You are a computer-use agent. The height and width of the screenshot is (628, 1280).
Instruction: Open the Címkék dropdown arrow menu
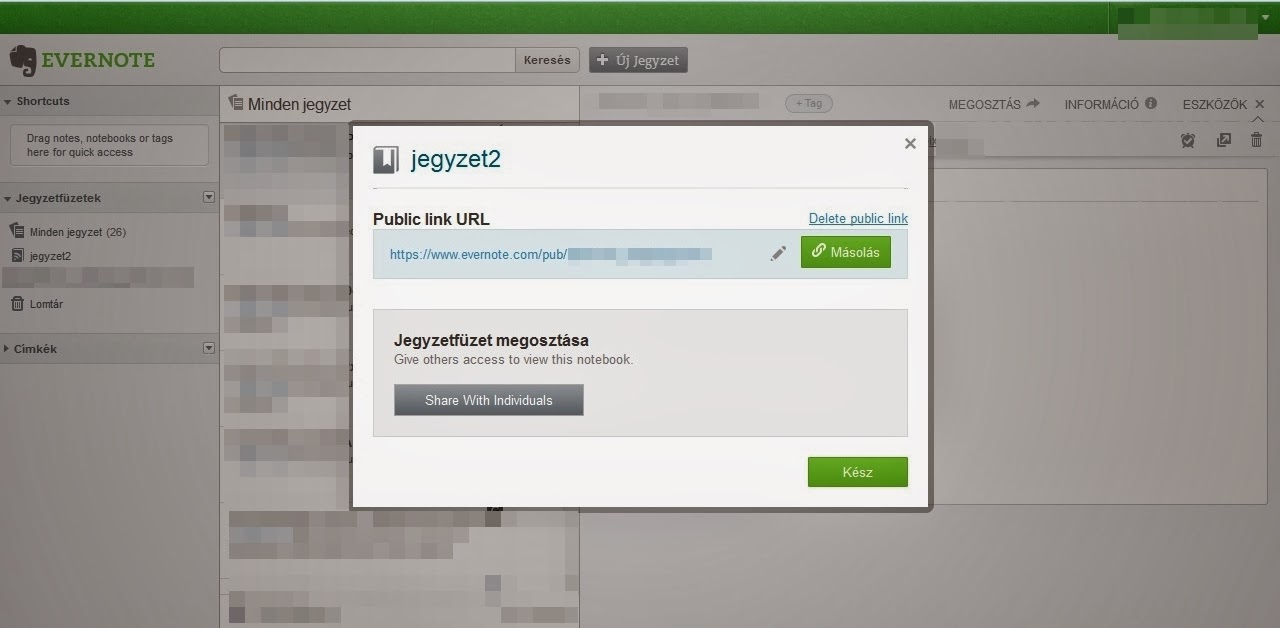coord(209,348)
